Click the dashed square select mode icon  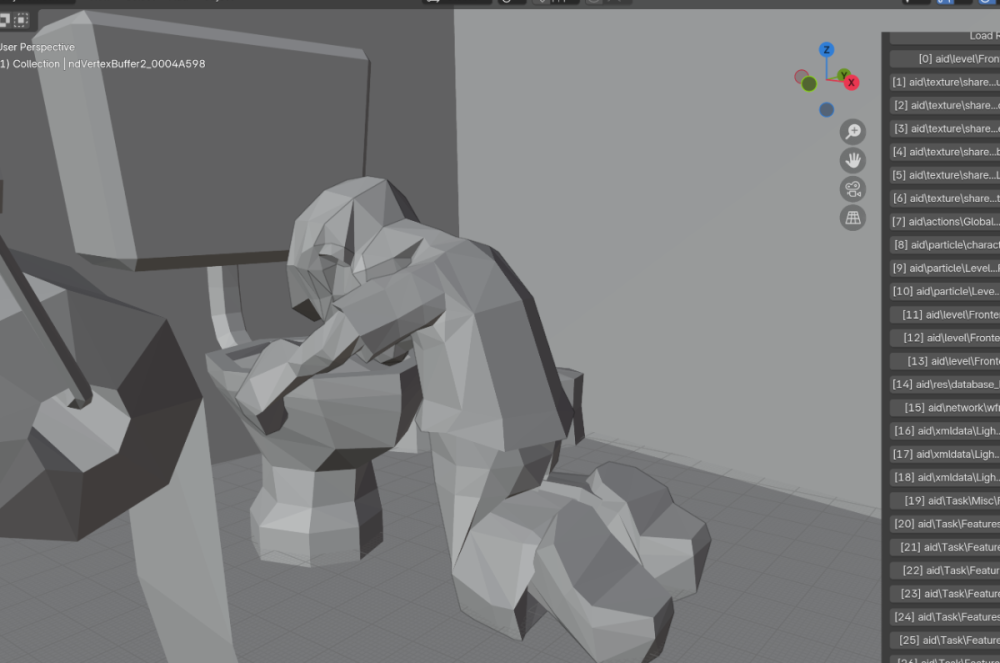pyautogui.click(x=21, y=20)
